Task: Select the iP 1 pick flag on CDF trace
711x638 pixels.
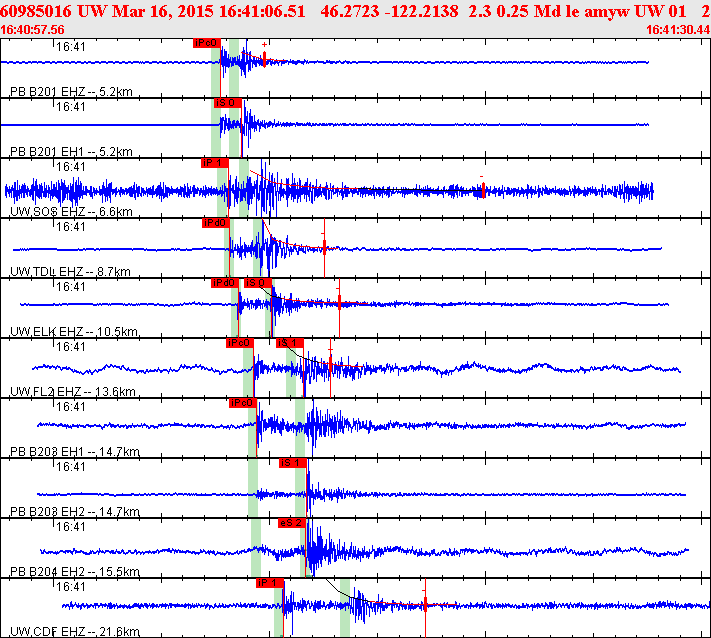Action: (x=270, y=583)
